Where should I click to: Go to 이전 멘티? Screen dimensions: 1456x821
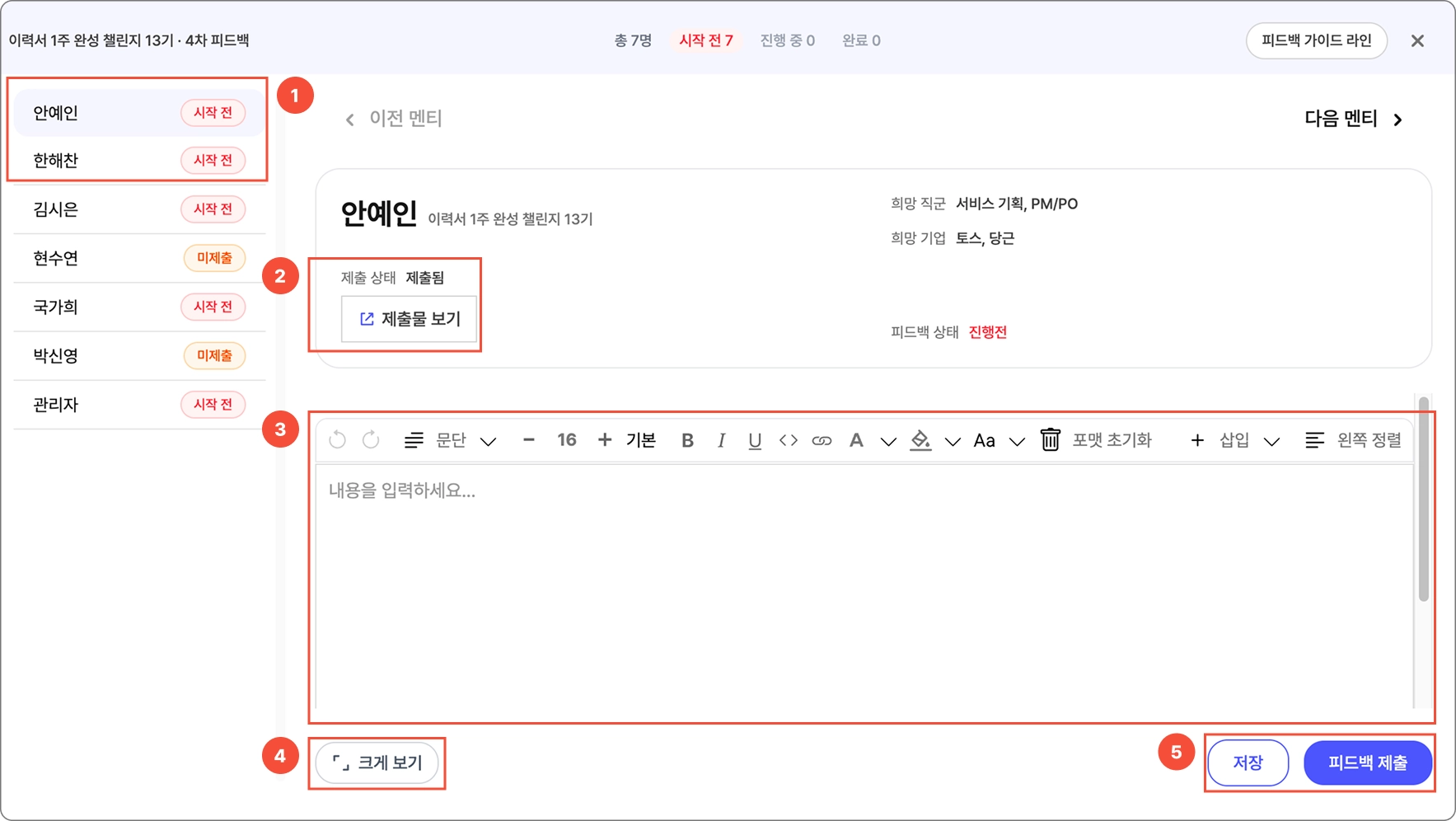pos(394,119)
